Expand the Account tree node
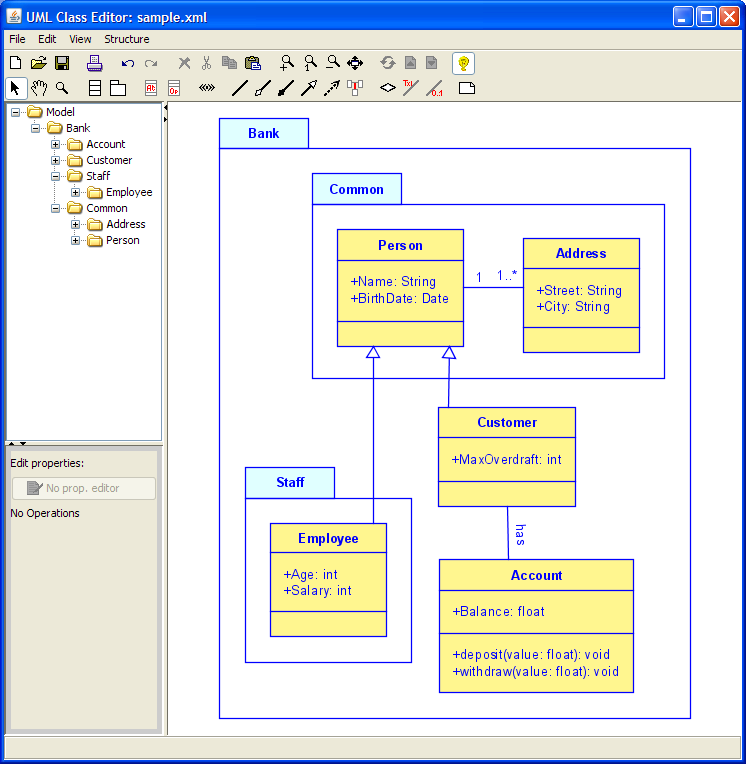 [x=56, y=144]
